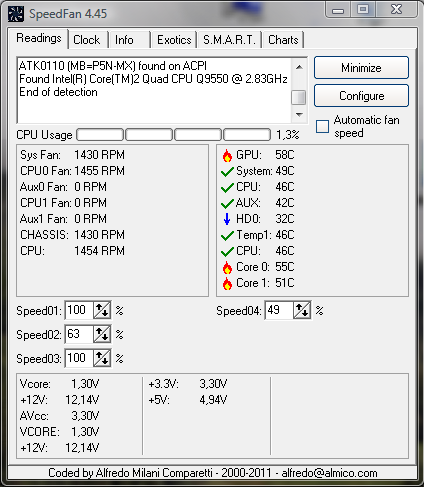Image resolution: width=424 pixels, height=487 pixels.
Task: Enable the Automatic fan speed checkbox
Action: click(322, 127)
